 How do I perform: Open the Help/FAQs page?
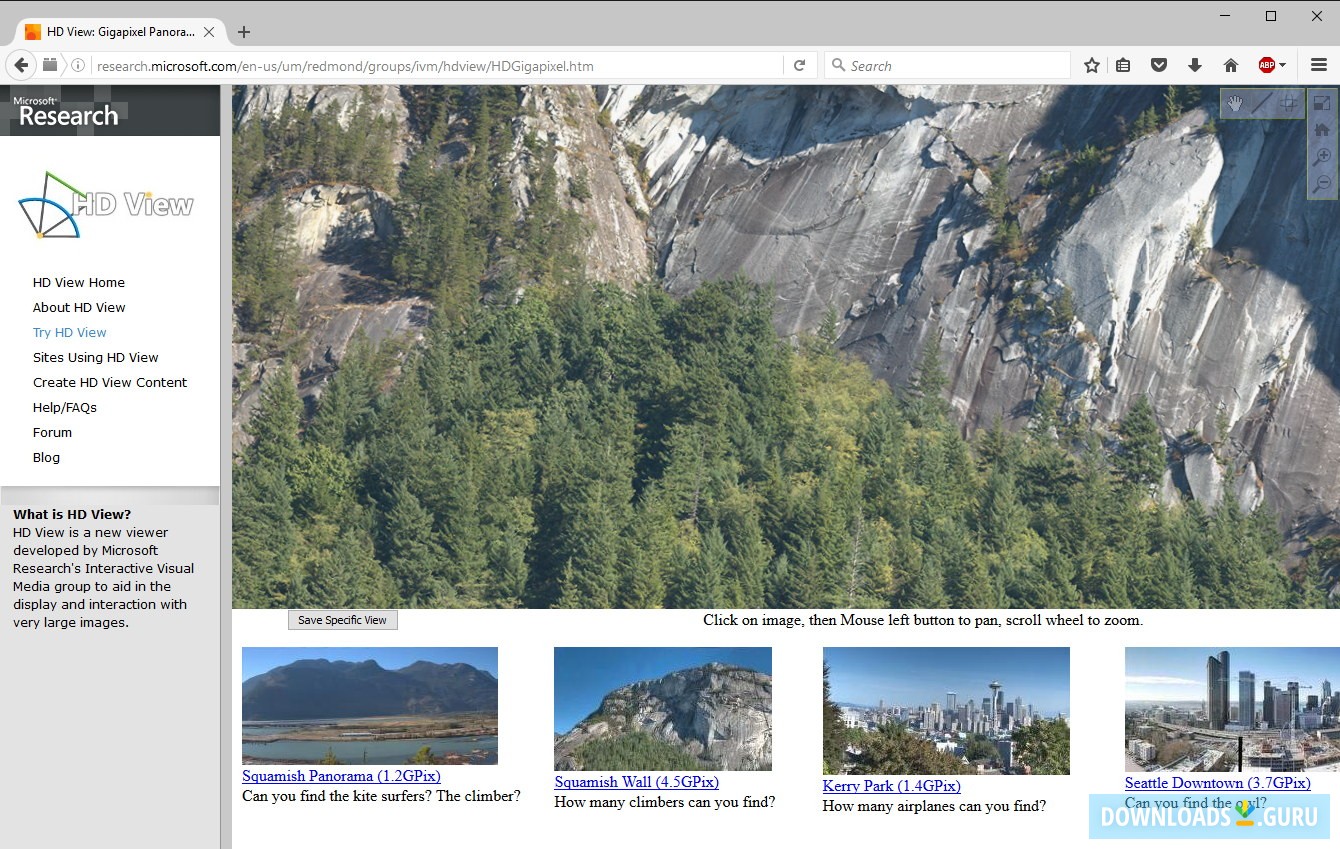65,408
